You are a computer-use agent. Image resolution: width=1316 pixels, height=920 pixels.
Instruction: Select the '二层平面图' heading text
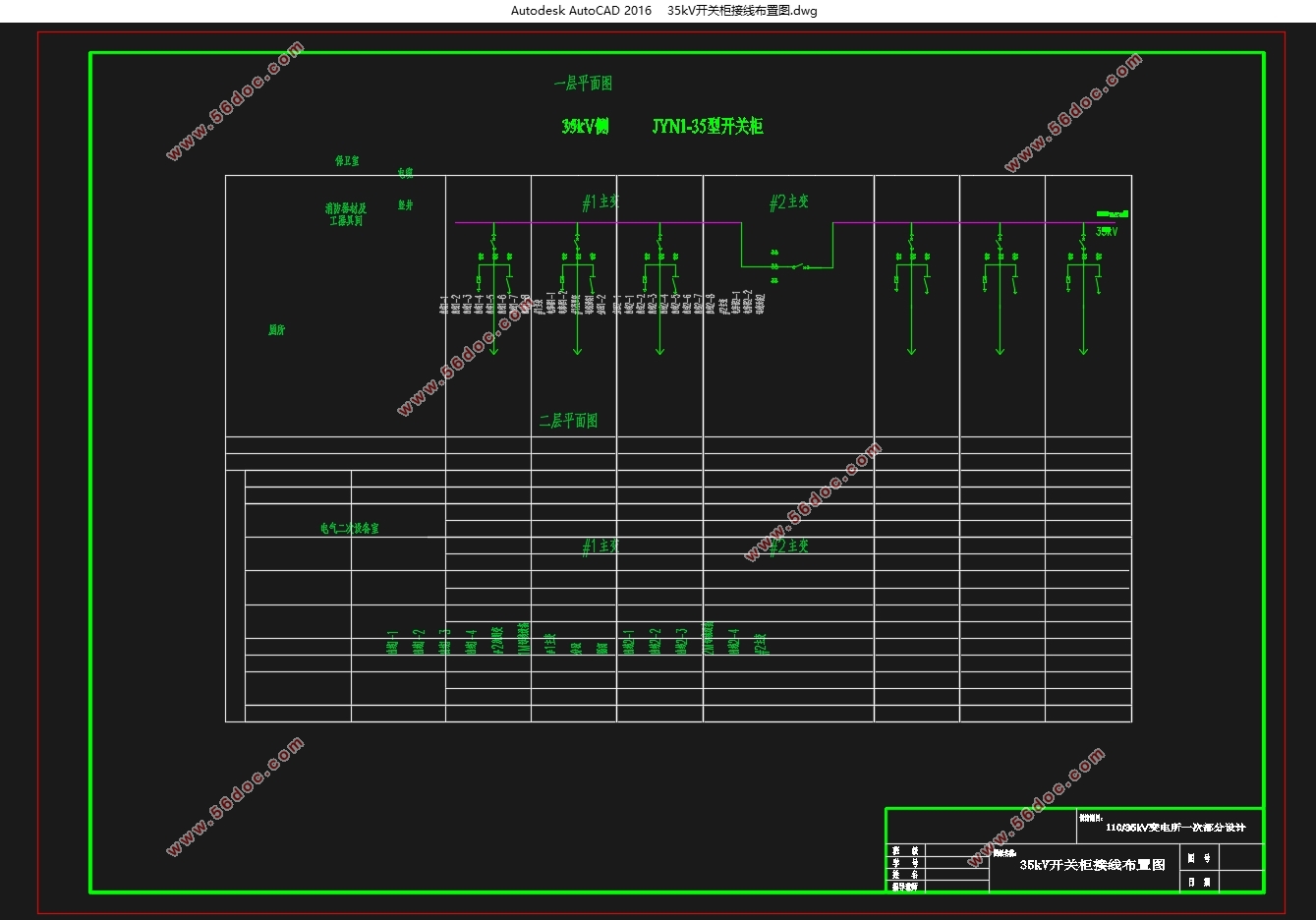point(568,421)
